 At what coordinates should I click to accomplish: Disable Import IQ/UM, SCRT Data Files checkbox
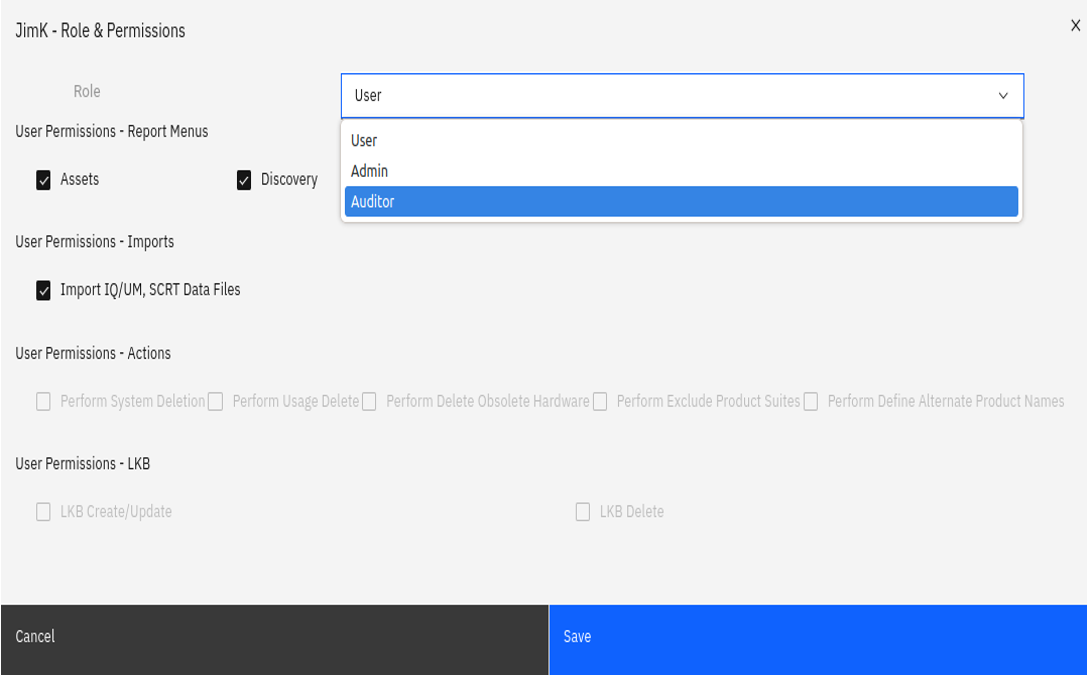[44, 291]
